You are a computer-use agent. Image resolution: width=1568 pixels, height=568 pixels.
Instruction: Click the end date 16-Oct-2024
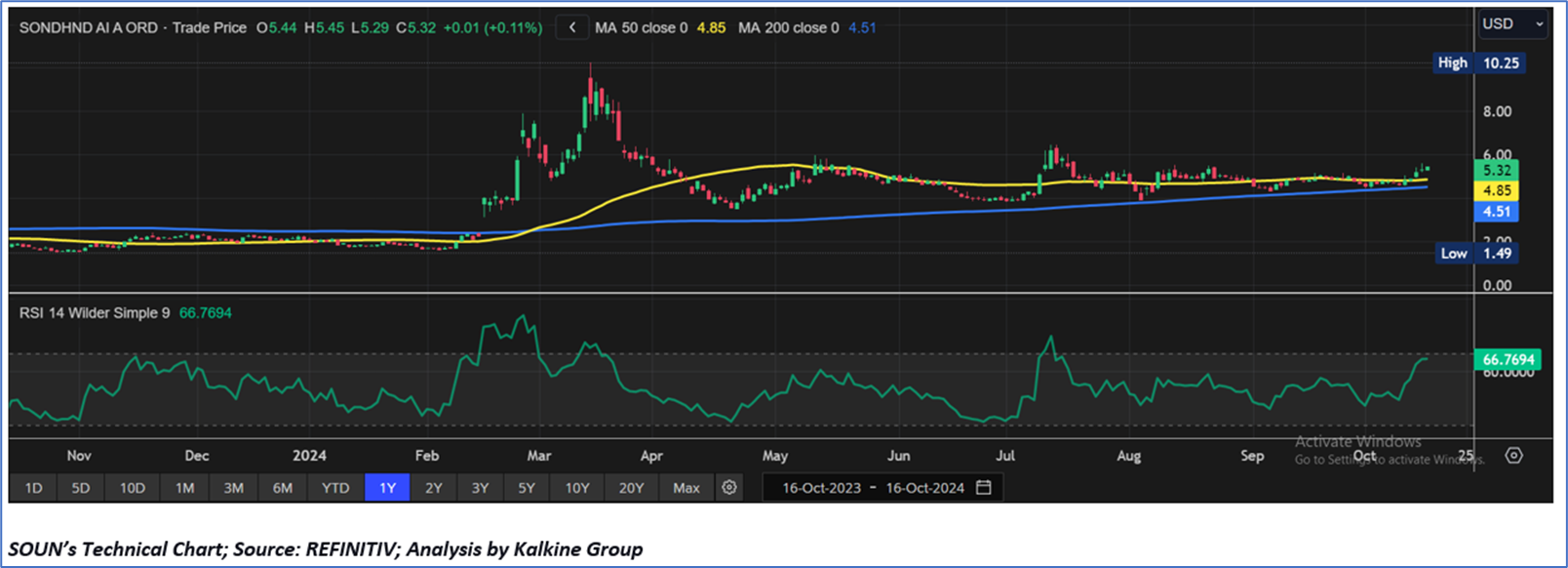[924, 487]
